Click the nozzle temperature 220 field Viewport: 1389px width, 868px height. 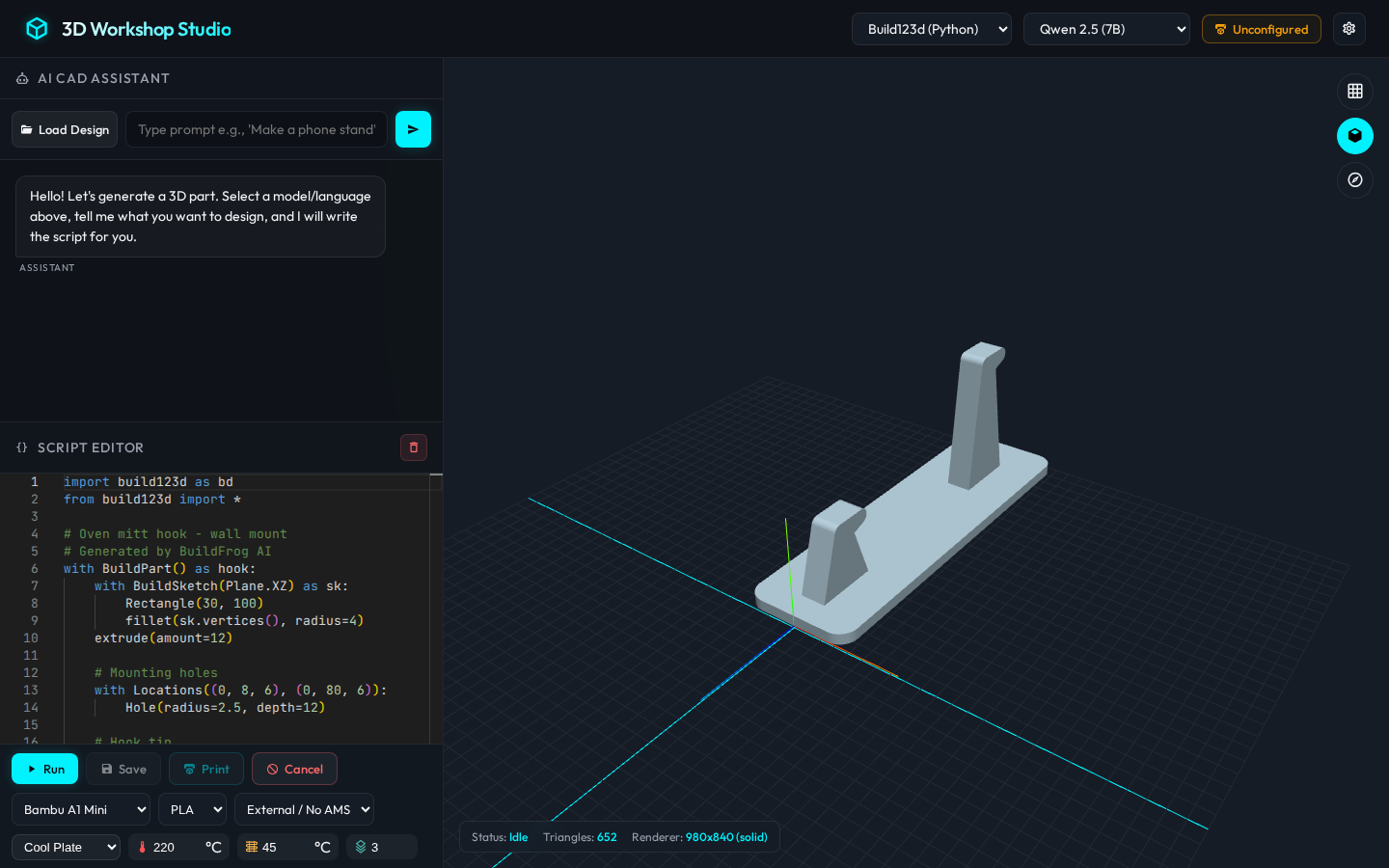pos(176,847)
